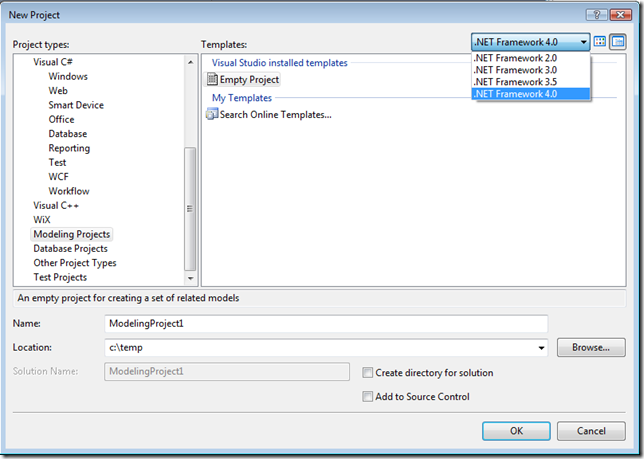Confirm with the OK button

point(516,431)
